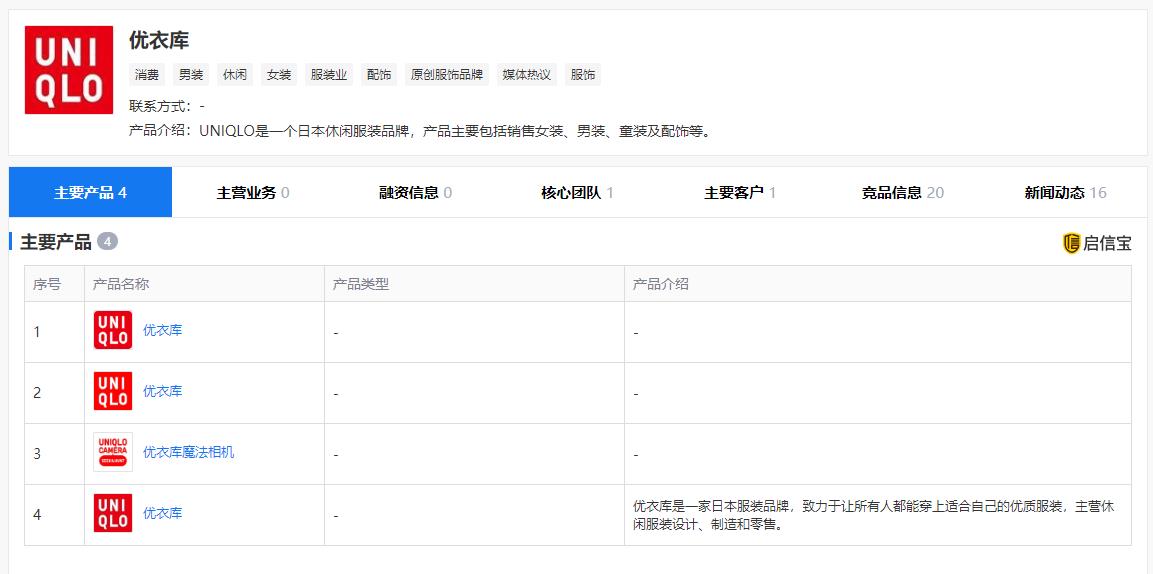The image size is (1153, 574).
Task: Open the 融资信息 tab
Action: point(415,192)
